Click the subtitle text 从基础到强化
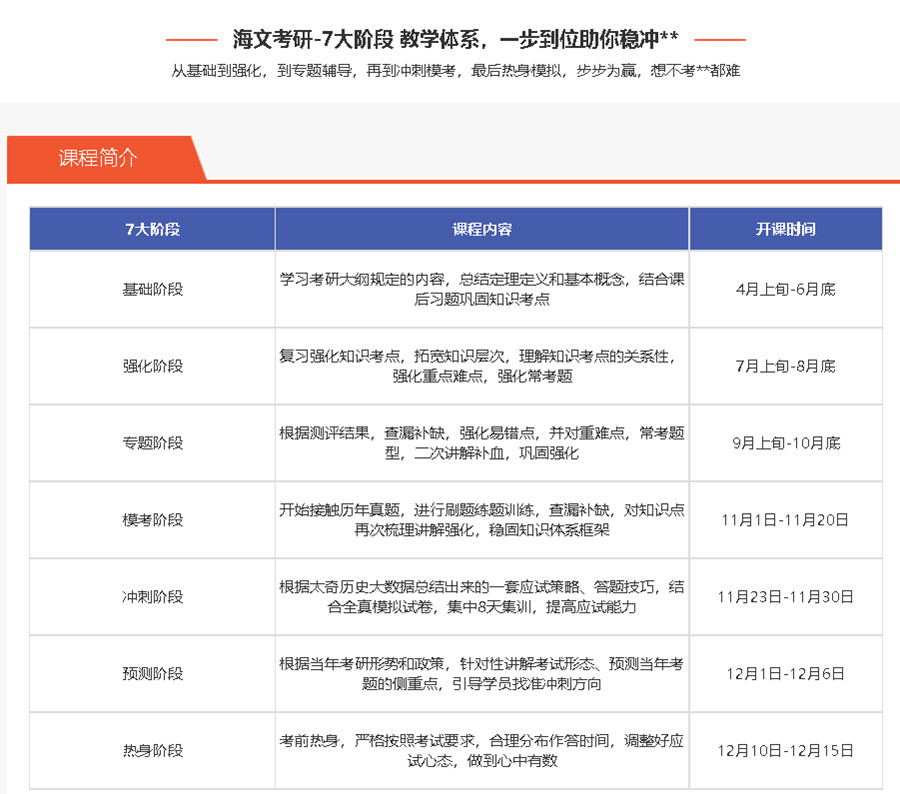Viewport: 900px width, 794px height. tap(450, 72)
